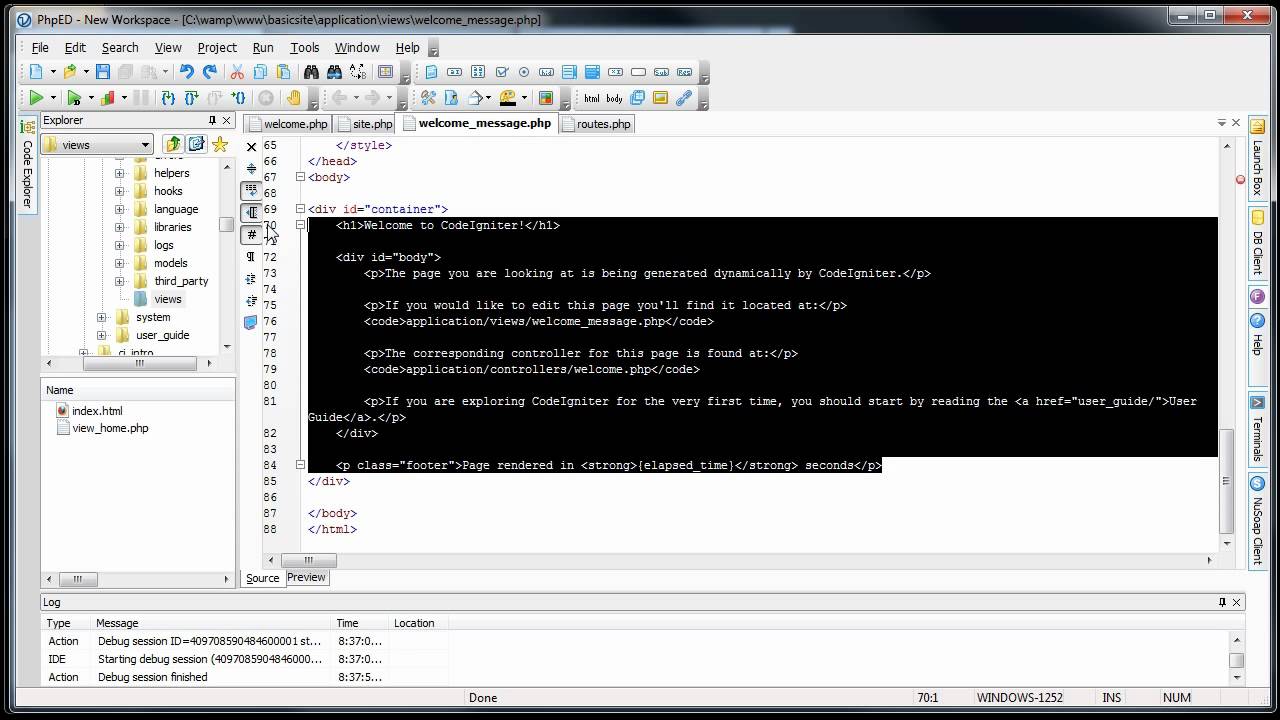This screenshot has height=720, width=1280.
Task: Switch to the routes.php tab
Action: point(597,124)
